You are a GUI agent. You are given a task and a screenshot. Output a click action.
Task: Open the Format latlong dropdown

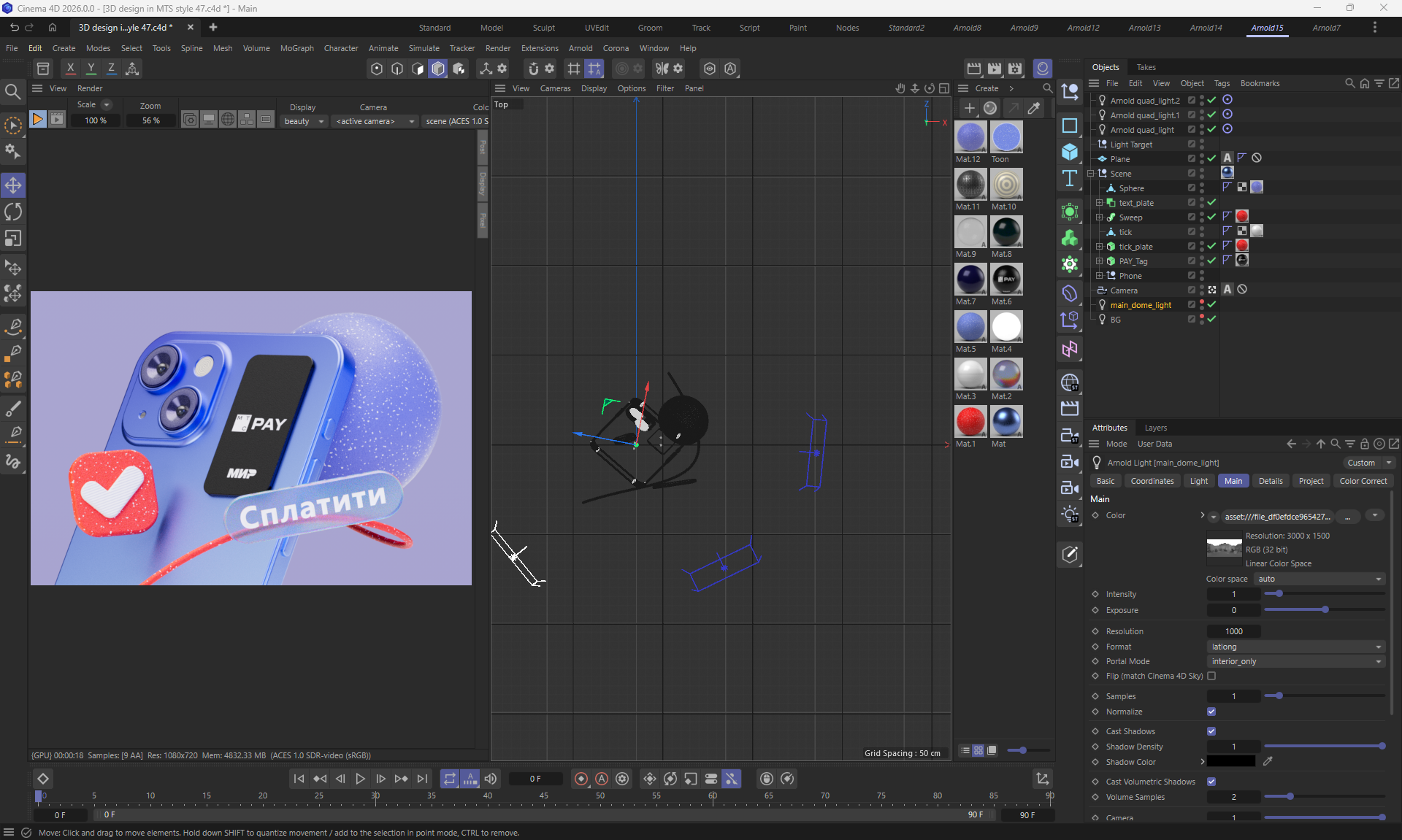click(x=1296, y=647)
